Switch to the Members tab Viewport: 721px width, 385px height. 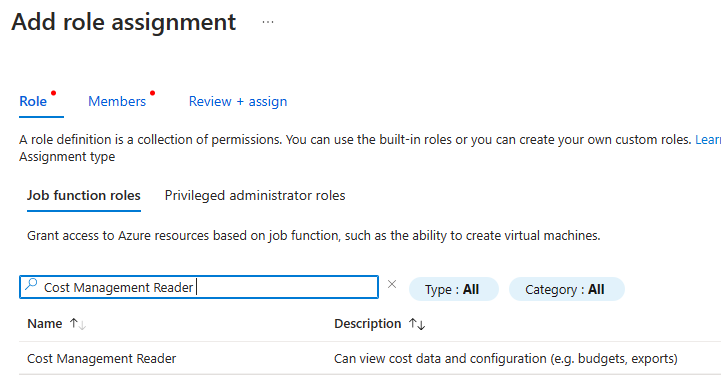(x=117, y=101)
